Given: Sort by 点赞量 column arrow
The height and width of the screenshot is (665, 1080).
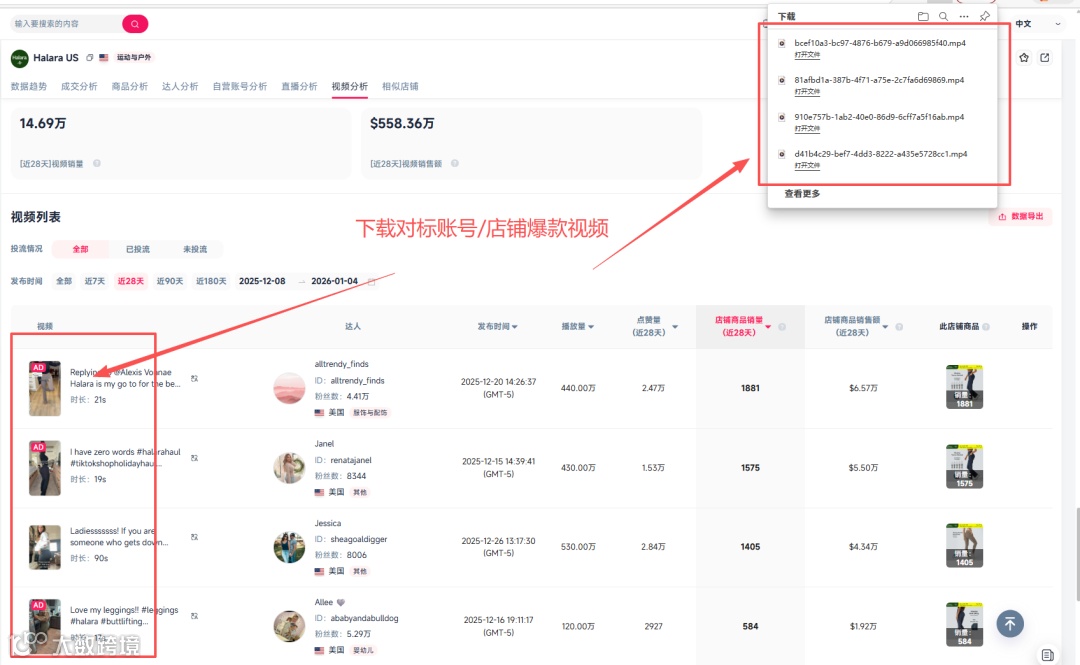Looking at the screenshot, I should [x=675, y=327].
